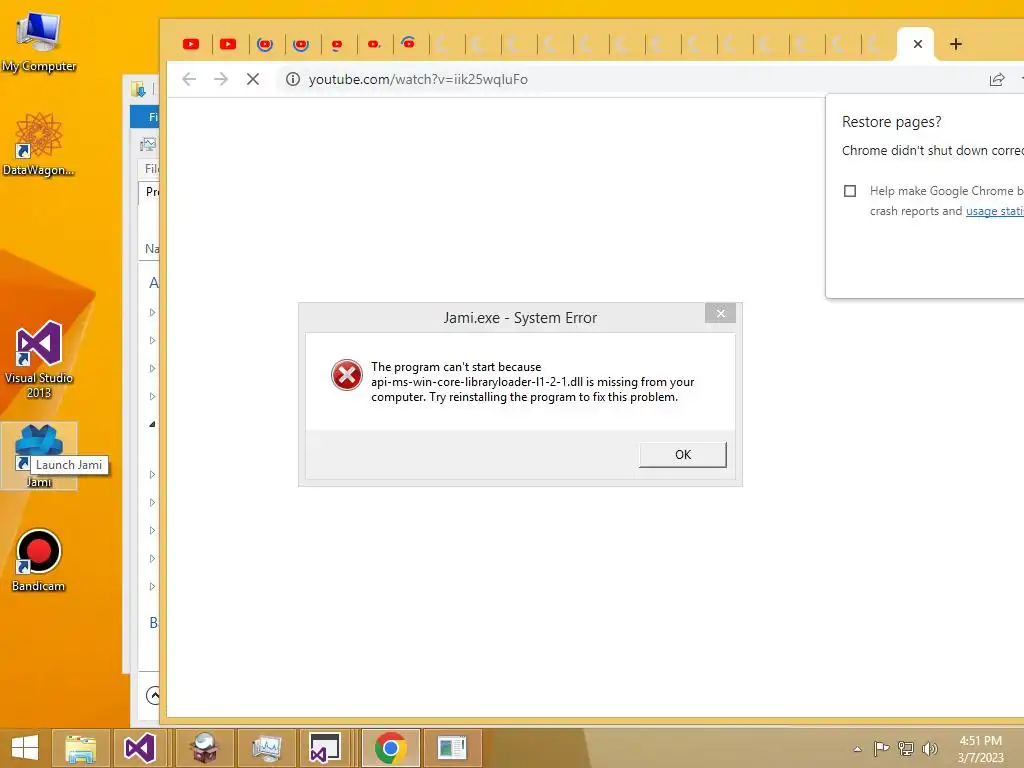
Task: Click the api-ms-win-core-libraryloader dll error text
Action: point(532,382)
